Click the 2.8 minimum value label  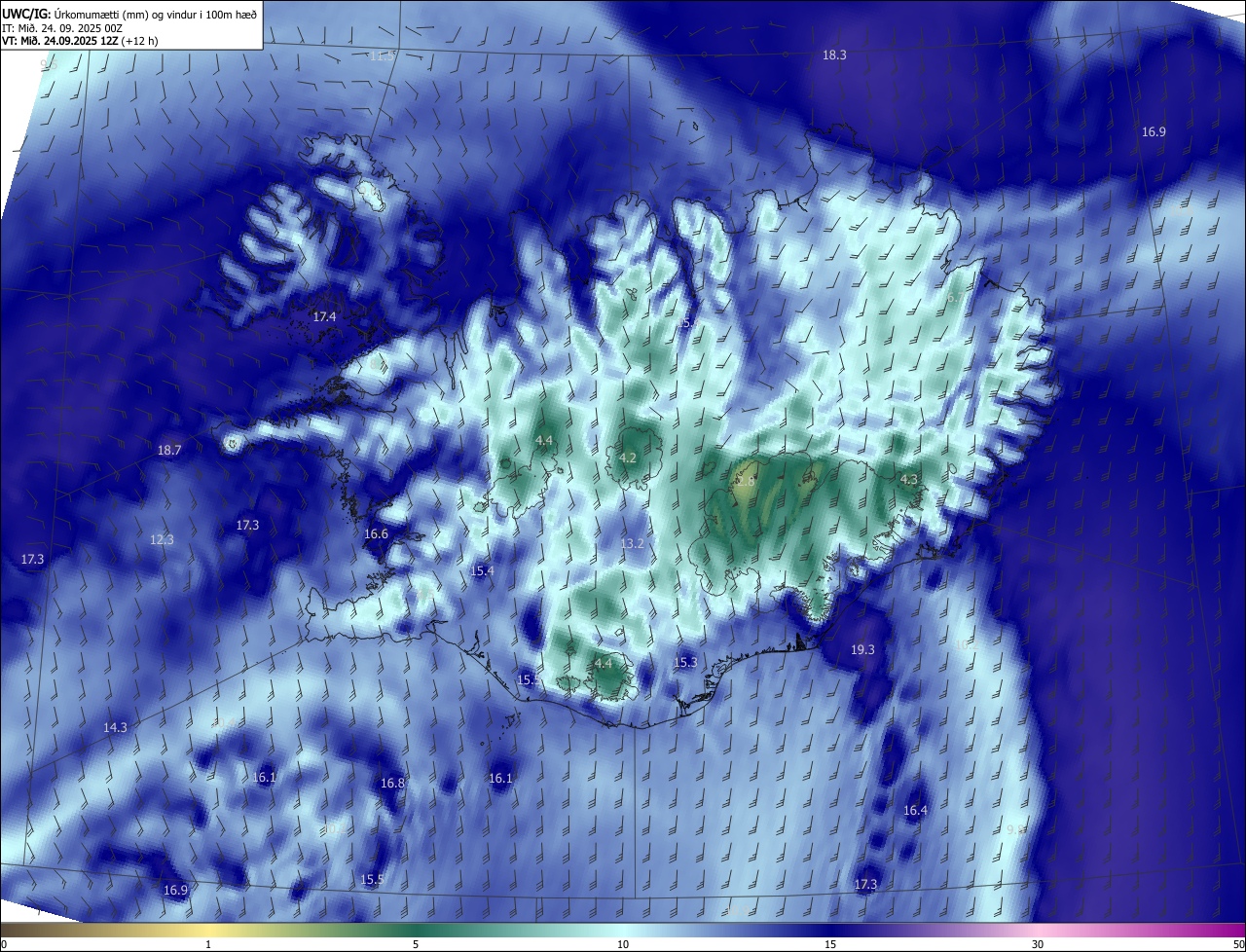click(x=746, y=481)
